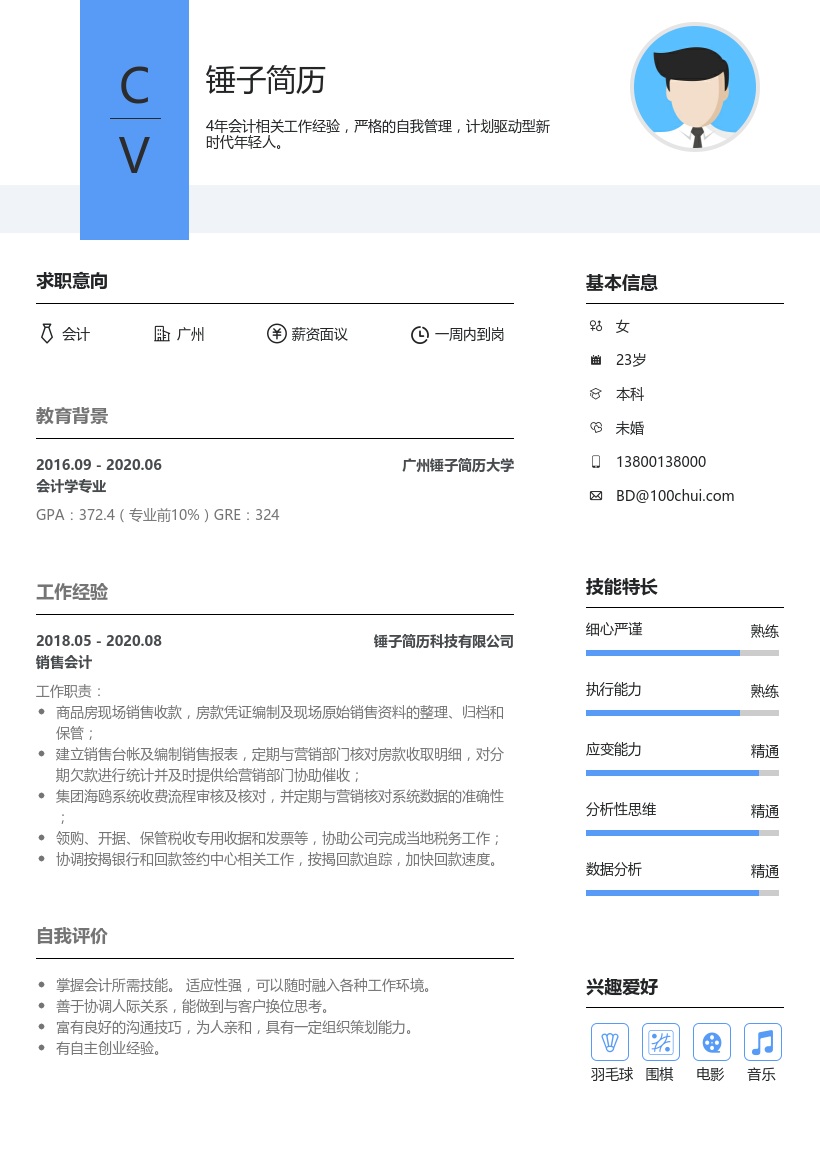This screenshot has width=820, height=1160.
Task: Click the building icon beside 广州
Action: [162, 334]
